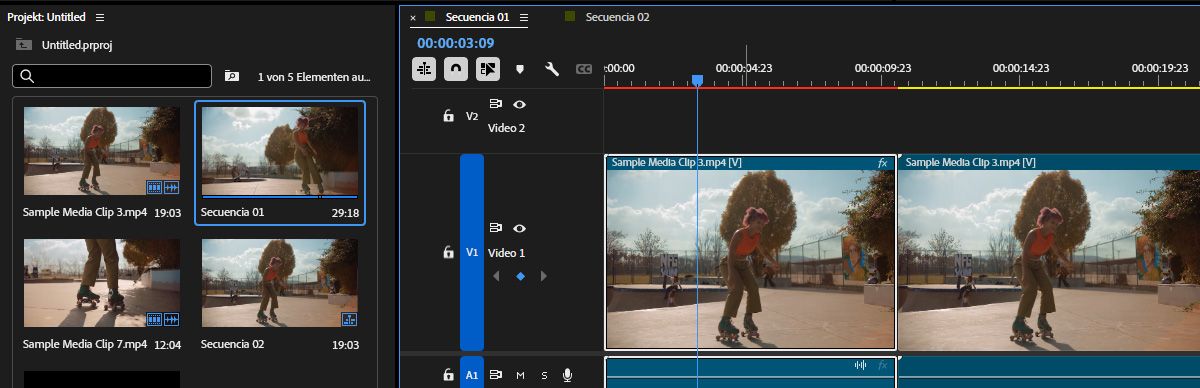This screenshot has height=388, width=1200.
Task: Toggle Snap in Timeline magnet button
Action: click(456, 69)
